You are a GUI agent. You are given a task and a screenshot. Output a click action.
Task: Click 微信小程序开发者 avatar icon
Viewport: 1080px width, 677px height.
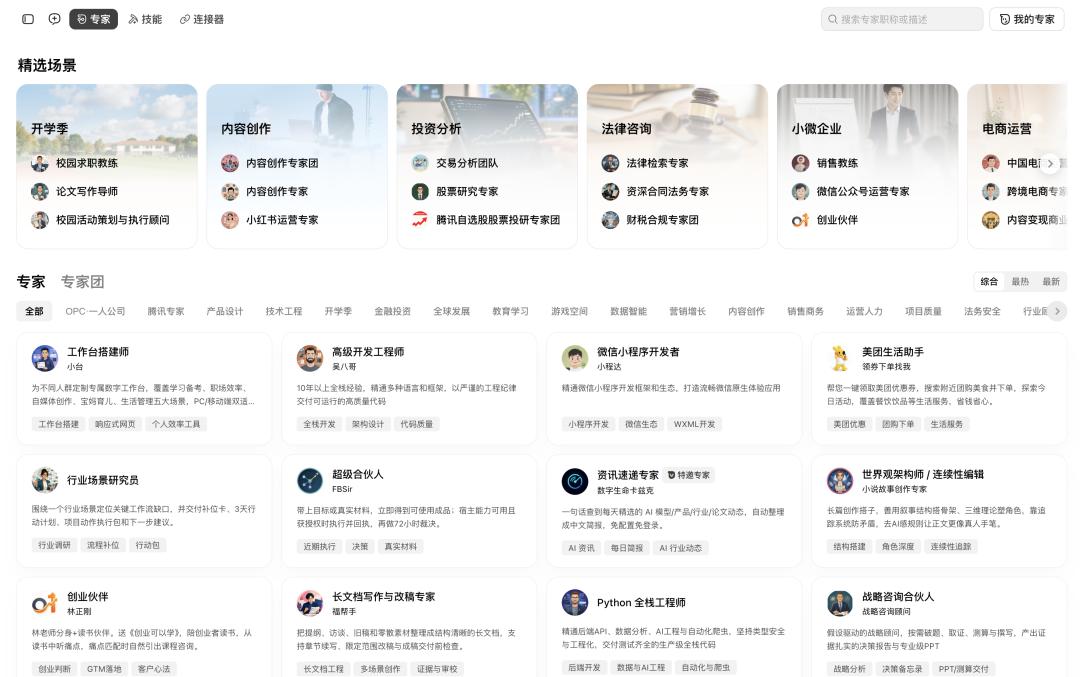click(x=574, y=358)
